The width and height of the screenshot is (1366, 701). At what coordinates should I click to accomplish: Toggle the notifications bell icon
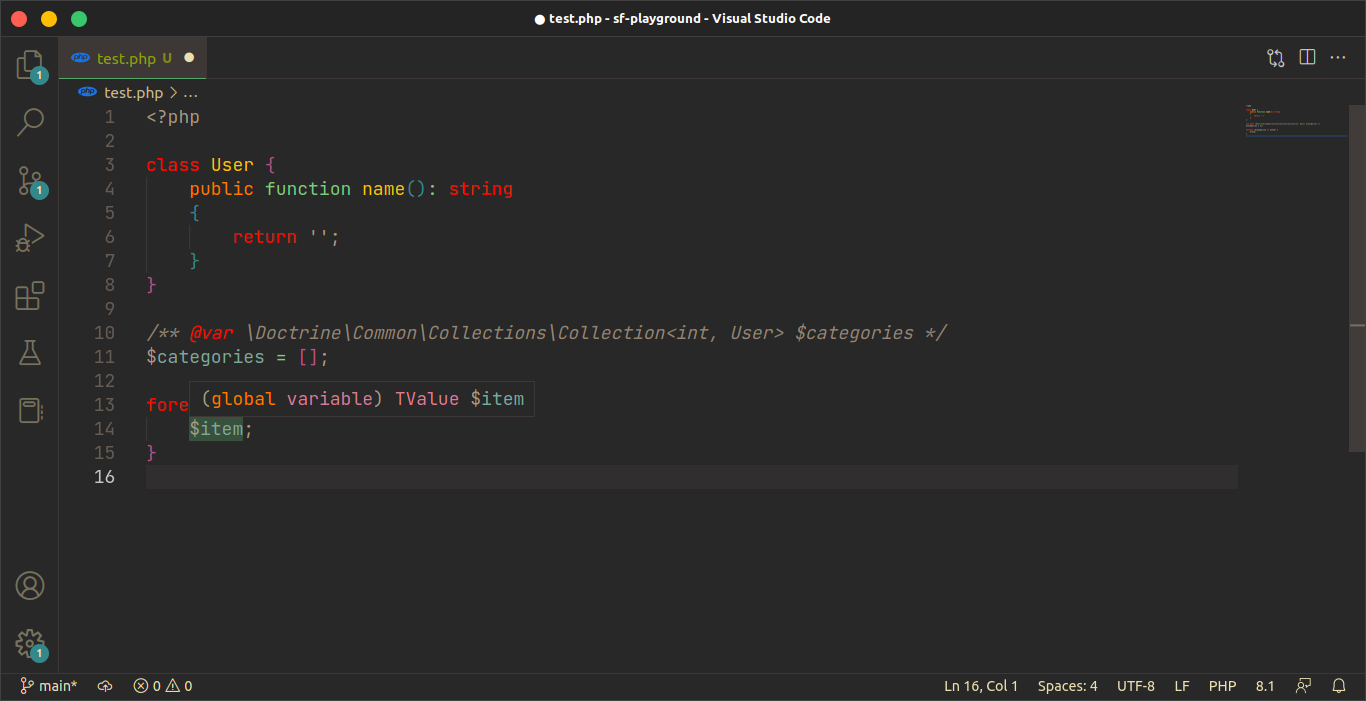point(1339,686)
